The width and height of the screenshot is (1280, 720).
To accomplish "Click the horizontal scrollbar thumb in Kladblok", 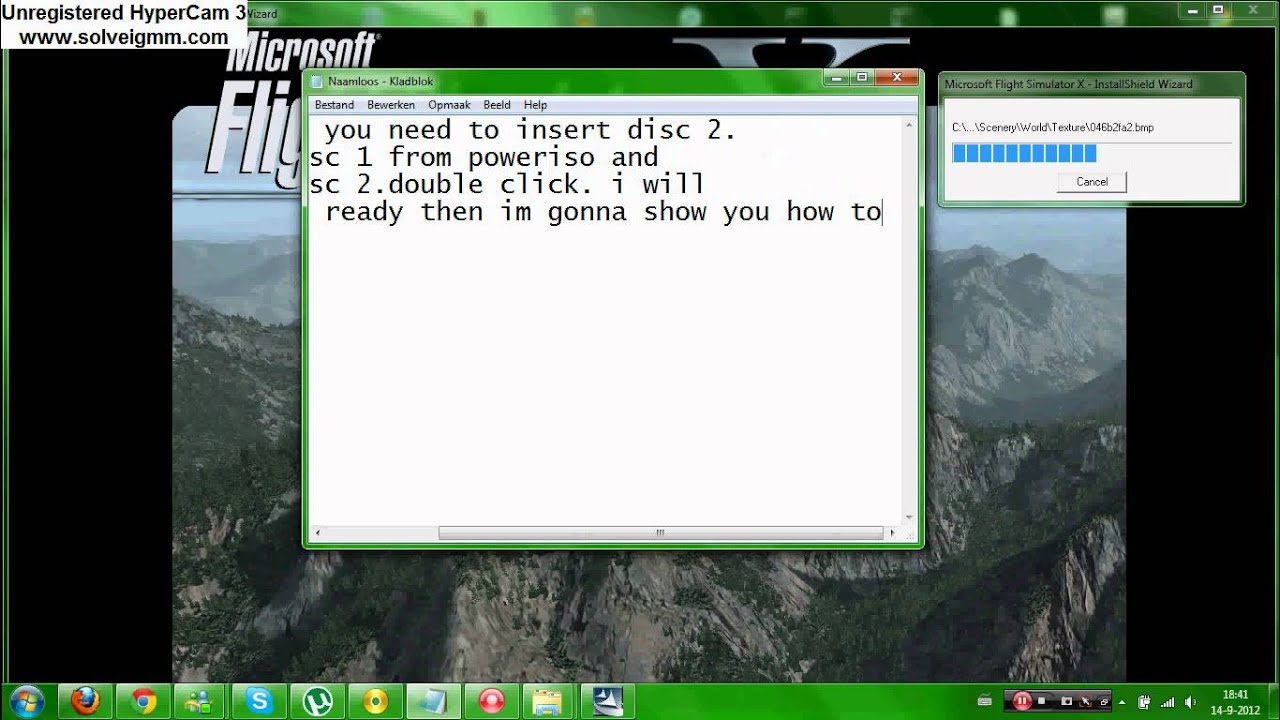I will click(660, 533).
